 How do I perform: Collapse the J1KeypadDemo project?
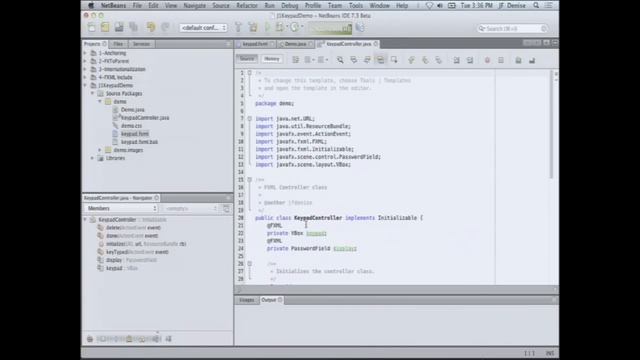(x=85, y=85)
